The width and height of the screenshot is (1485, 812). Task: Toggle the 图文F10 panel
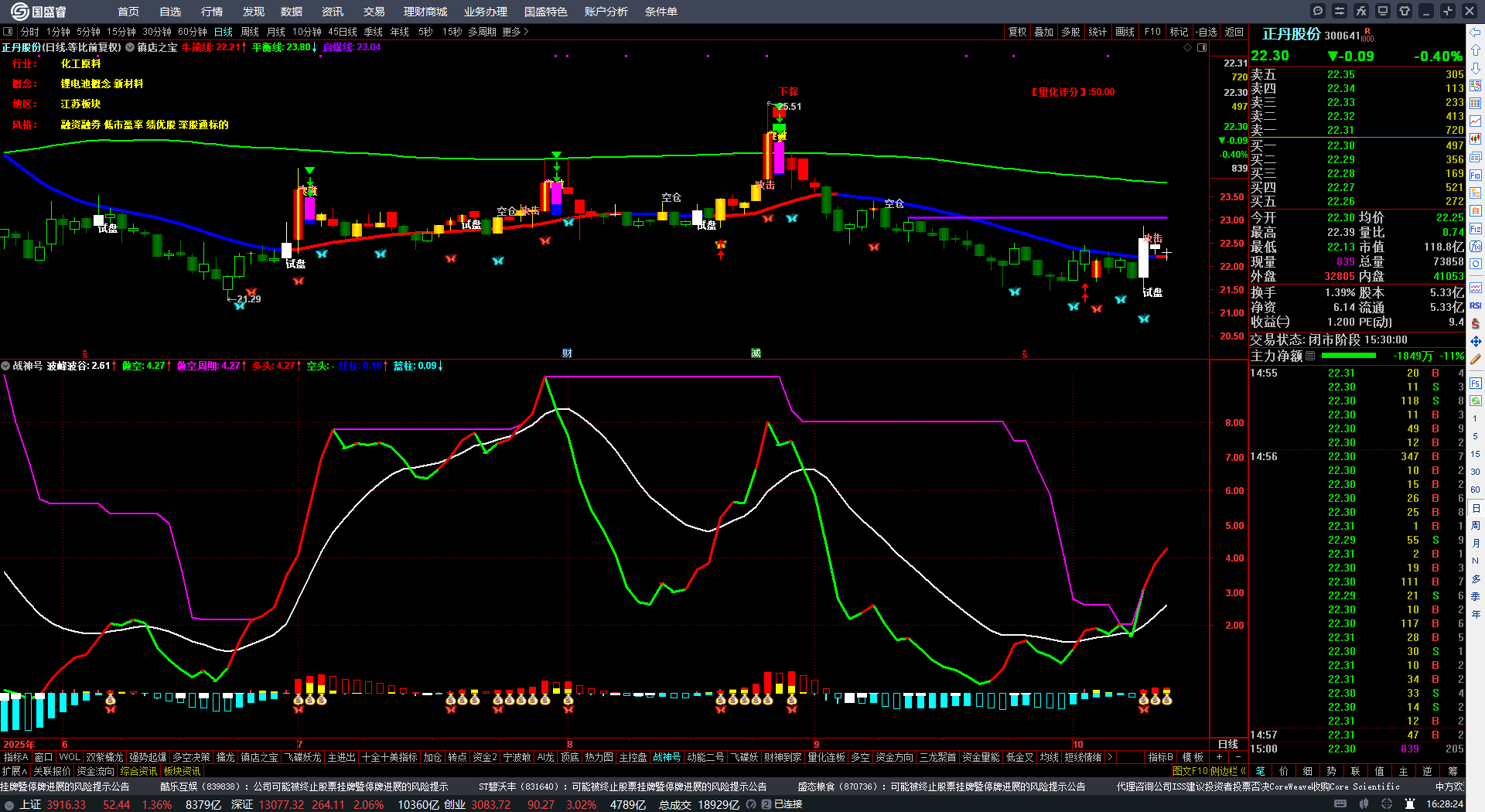pyautogui.click(x=1190, y=771)
